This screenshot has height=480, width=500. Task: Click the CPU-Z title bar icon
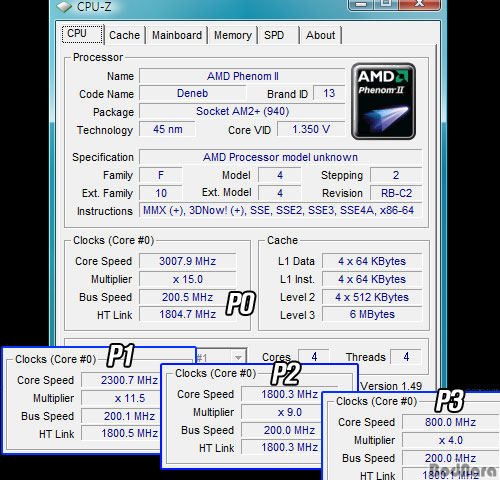64,7
